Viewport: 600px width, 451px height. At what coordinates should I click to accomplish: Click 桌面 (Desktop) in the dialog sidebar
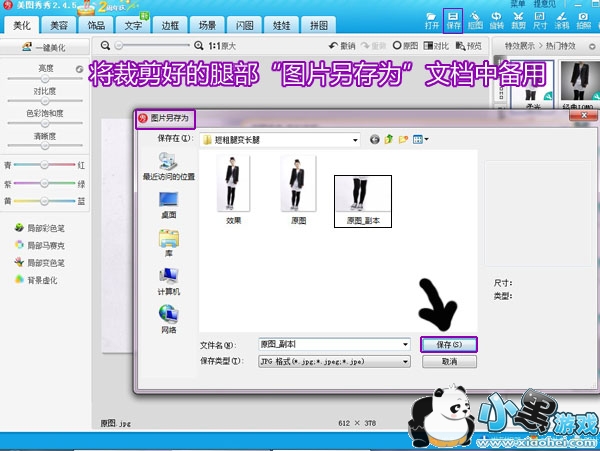[168, 205]
